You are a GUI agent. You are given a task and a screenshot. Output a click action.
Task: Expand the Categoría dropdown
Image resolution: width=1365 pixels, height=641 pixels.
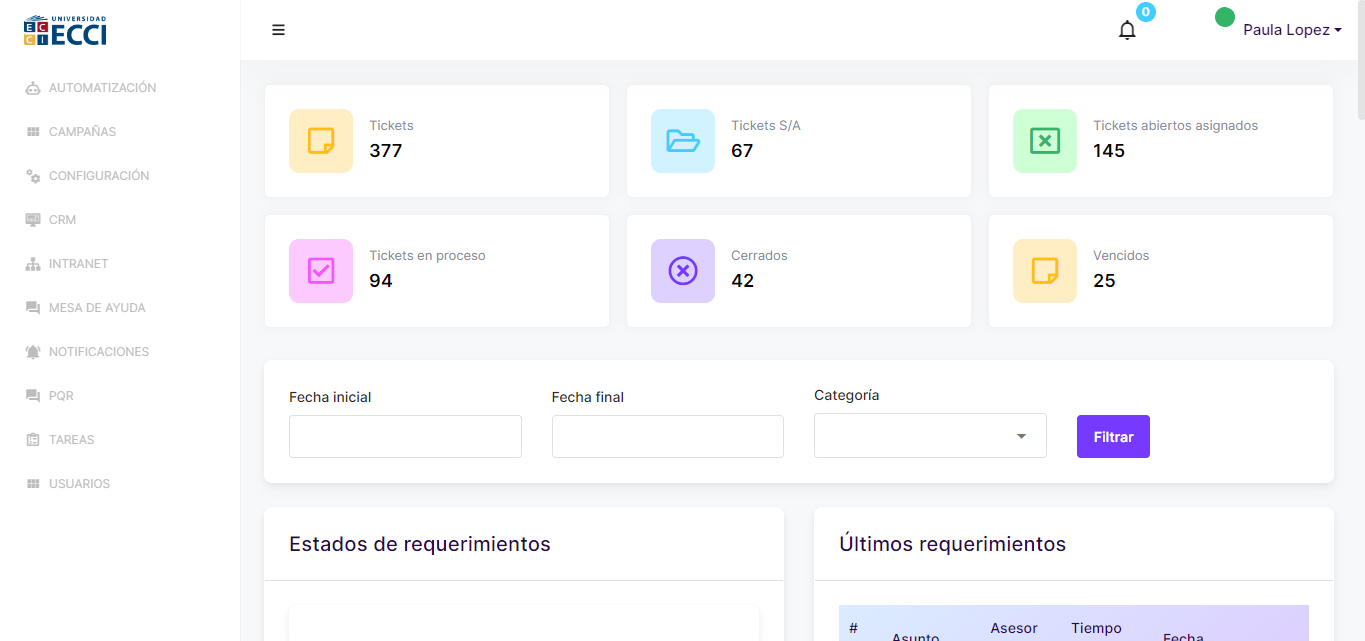[930, 436]
